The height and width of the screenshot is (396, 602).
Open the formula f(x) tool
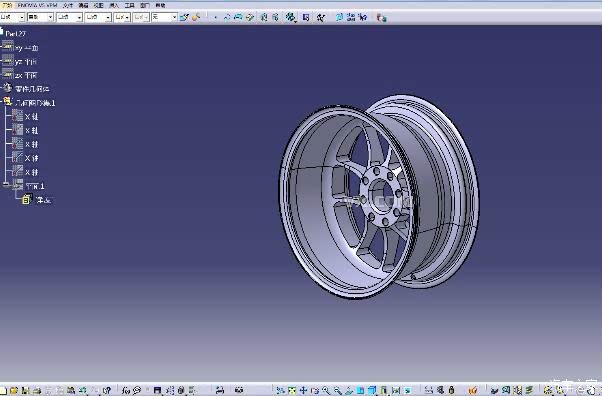(126, 391)
